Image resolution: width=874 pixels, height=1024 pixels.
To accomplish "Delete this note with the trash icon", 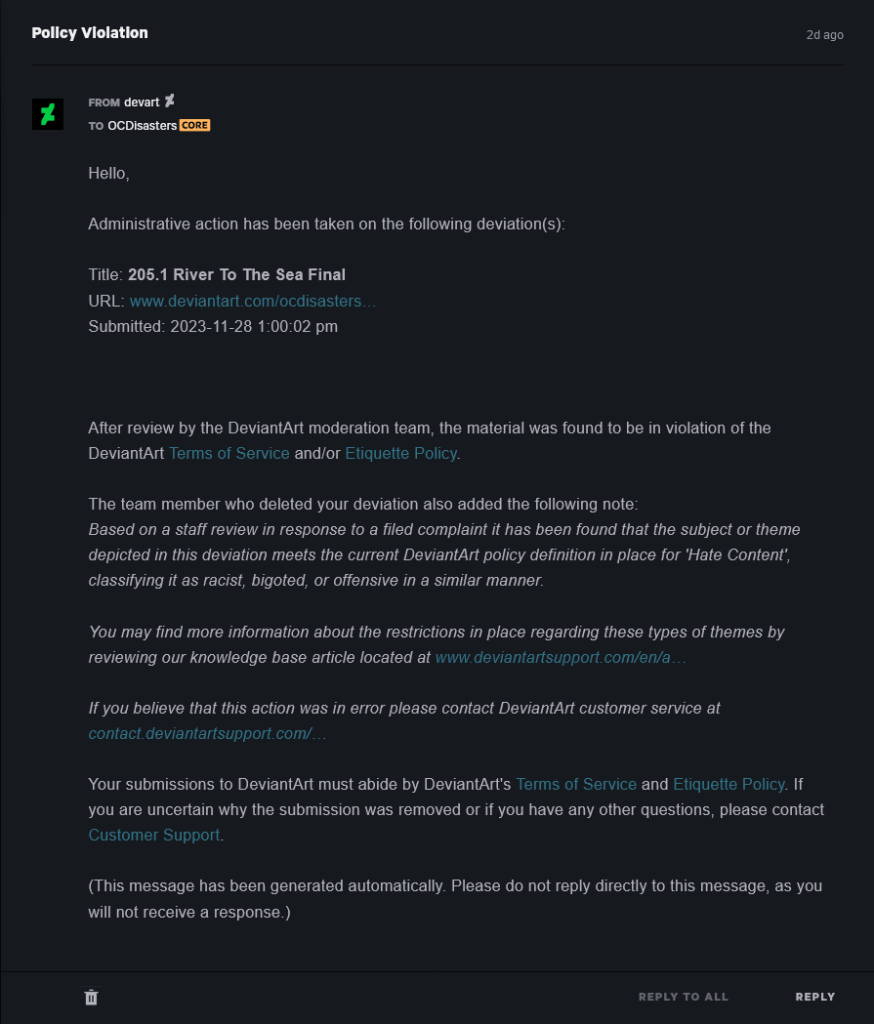I will (x=91, y=997).
